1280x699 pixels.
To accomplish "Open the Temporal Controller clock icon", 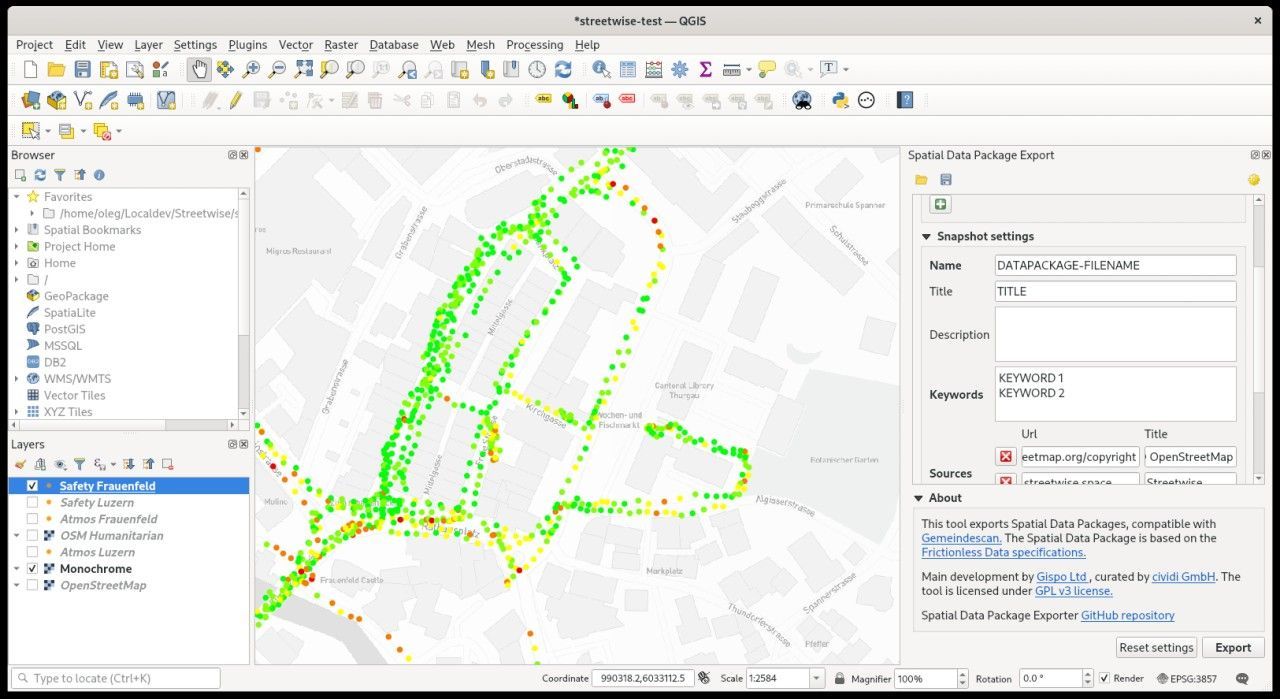I will click(x=537, y=69).
